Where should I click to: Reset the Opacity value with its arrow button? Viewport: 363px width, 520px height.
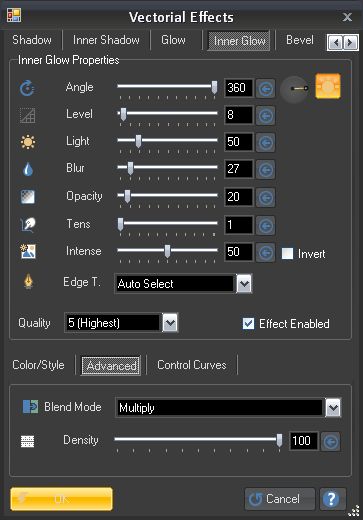tap(265, 197)
